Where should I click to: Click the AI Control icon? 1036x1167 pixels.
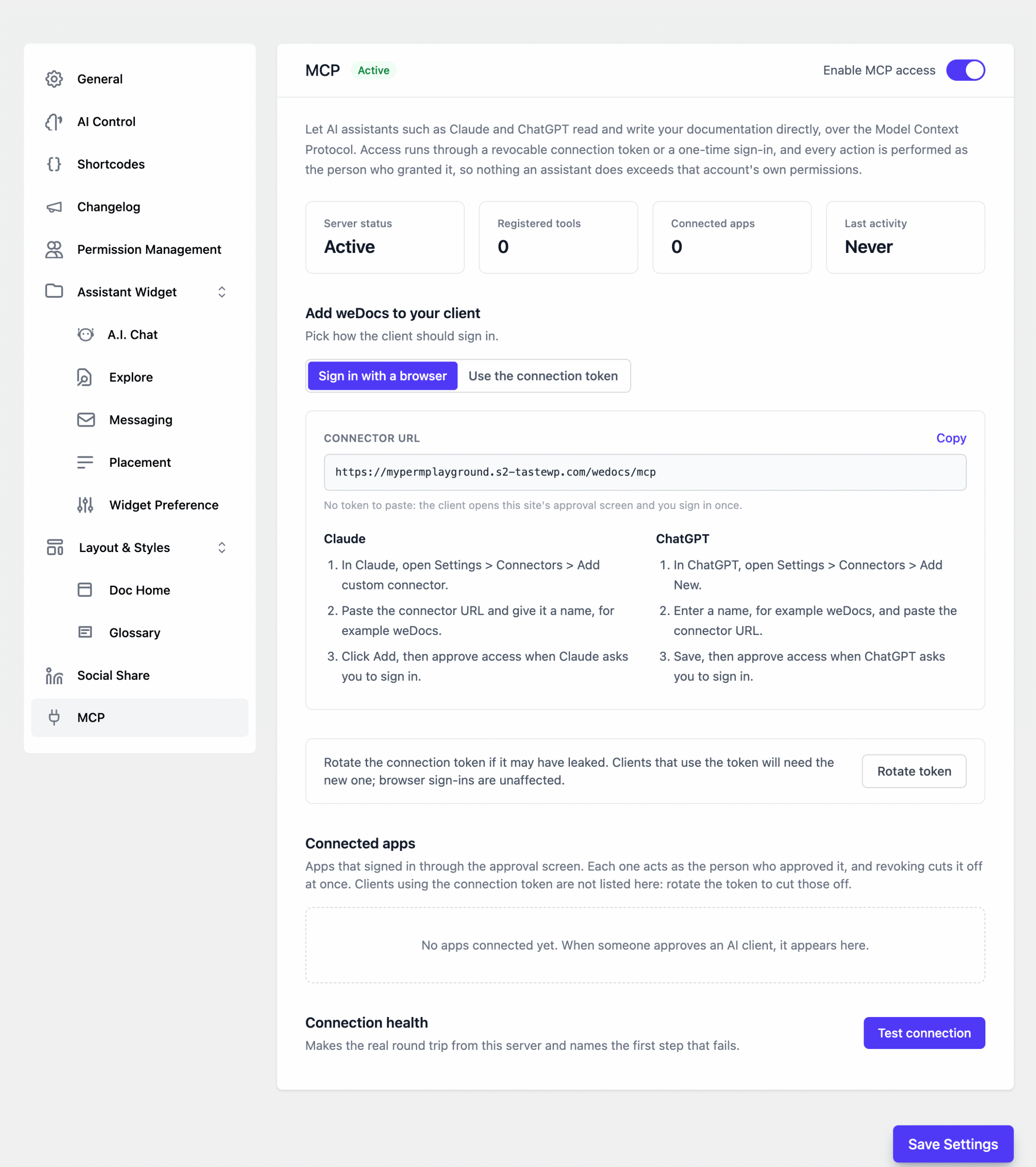(54, 122)
